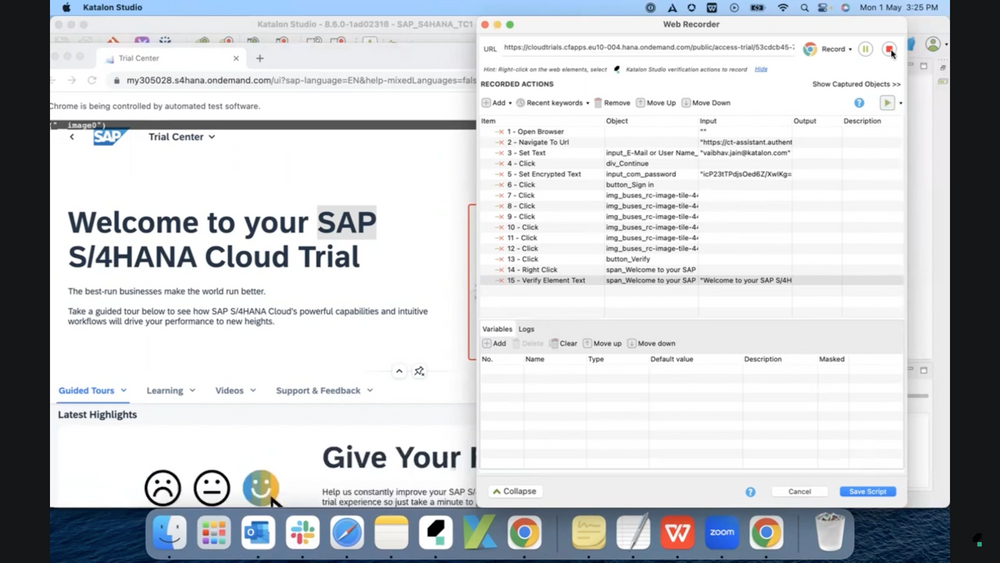Click the Cancel button

pyautogui.click(x=799, y=492)
